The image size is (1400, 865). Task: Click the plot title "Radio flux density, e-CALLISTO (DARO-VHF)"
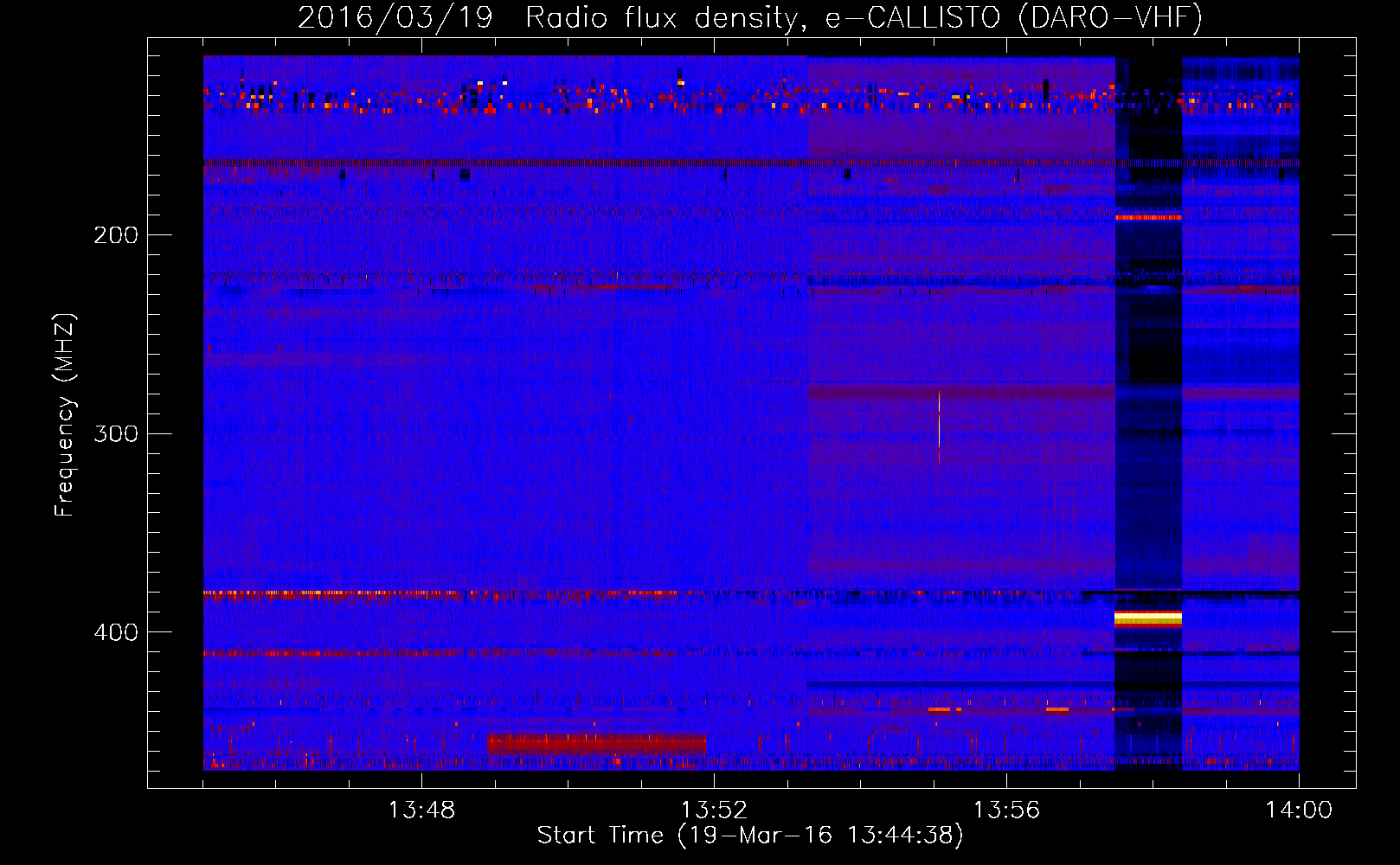click(x=864, y=17)
